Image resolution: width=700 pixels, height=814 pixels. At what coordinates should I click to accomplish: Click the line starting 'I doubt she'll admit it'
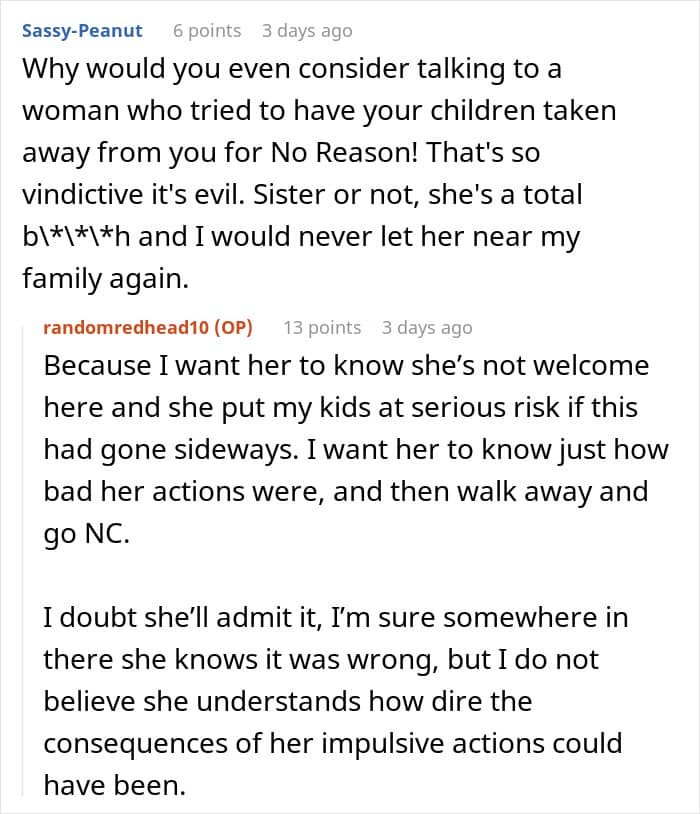click(x=336, y=618)
